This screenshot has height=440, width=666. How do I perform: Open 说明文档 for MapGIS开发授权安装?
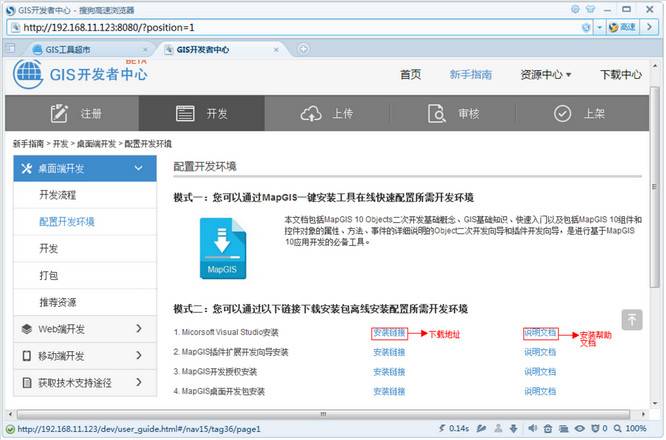pos(540,372)
